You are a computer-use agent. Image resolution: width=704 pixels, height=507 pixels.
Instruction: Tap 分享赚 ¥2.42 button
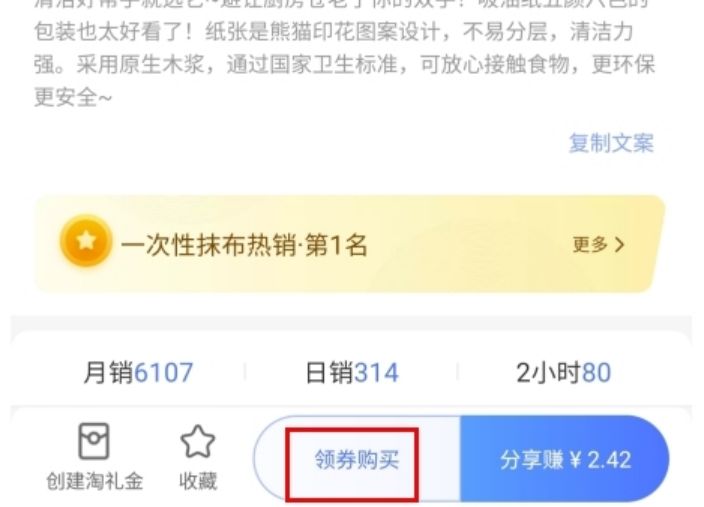(565, 460)
